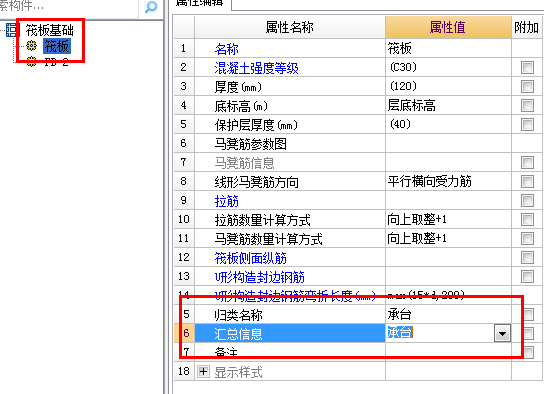
Task: Expand the 显示样式 row
Action: coord(203,372)
